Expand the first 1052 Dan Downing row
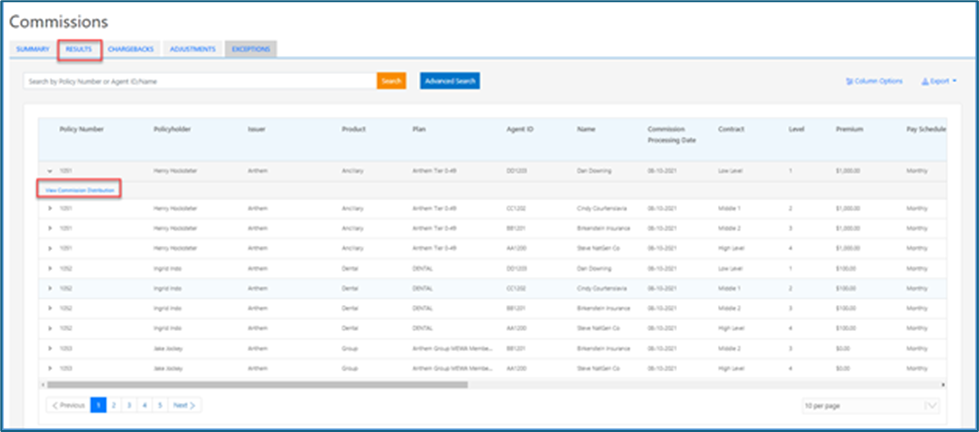The width and height of the screenshot is (979, 432). 49,268
